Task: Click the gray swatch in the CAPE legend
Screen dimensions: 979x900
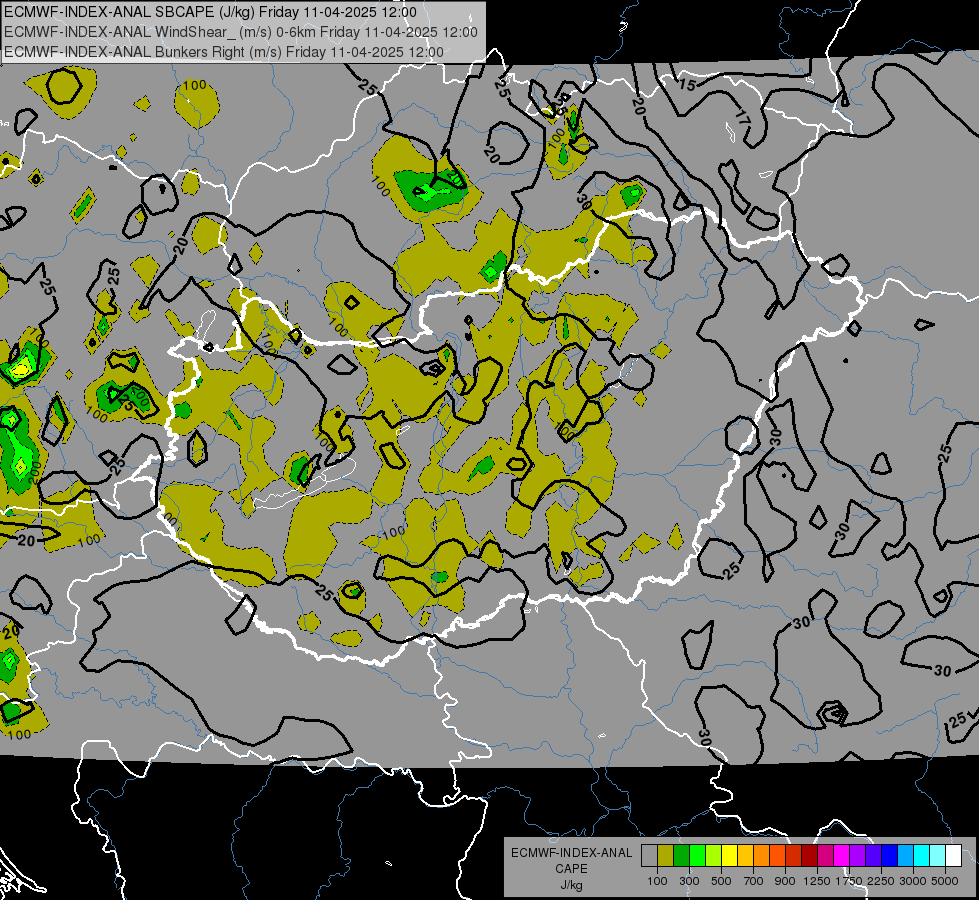Action: (649, 856)
